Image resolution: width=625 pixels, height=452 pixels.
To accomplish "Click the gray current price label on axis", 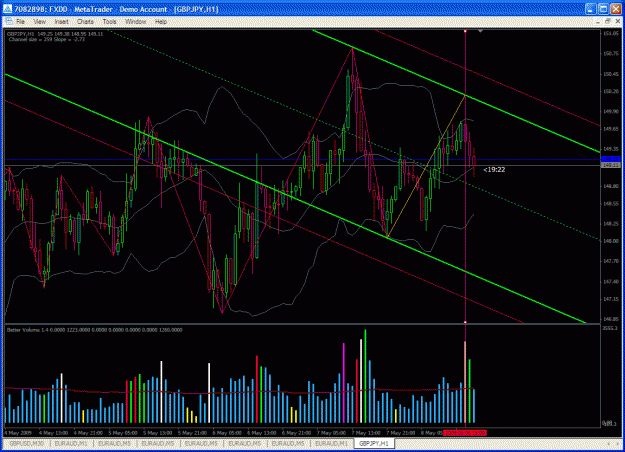I will point(611,165).
